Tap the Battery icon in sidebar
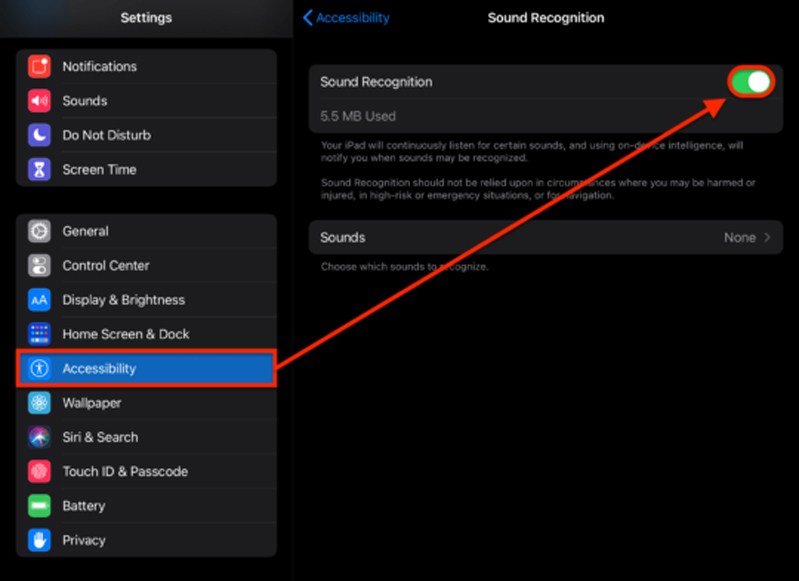This screenshot has width=799, height=581. [x=39, y=506]
